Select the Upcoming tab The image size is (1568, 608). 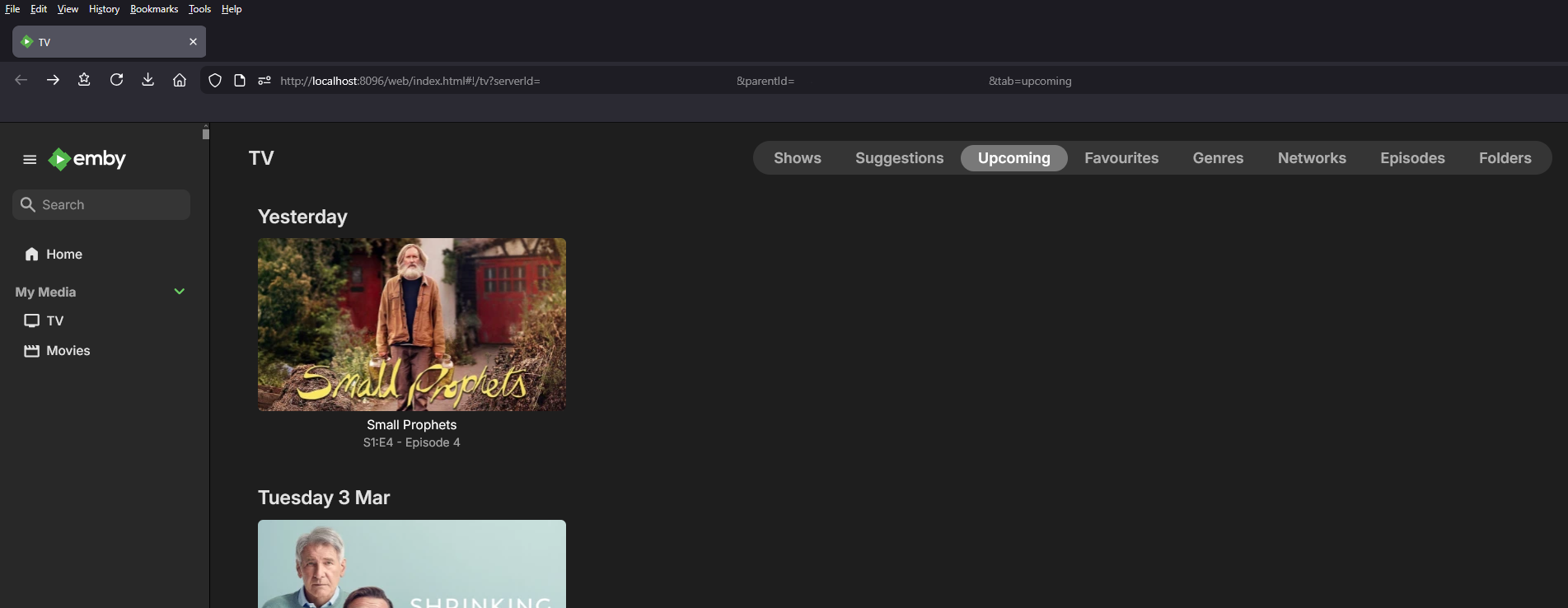coord(1014,158)
